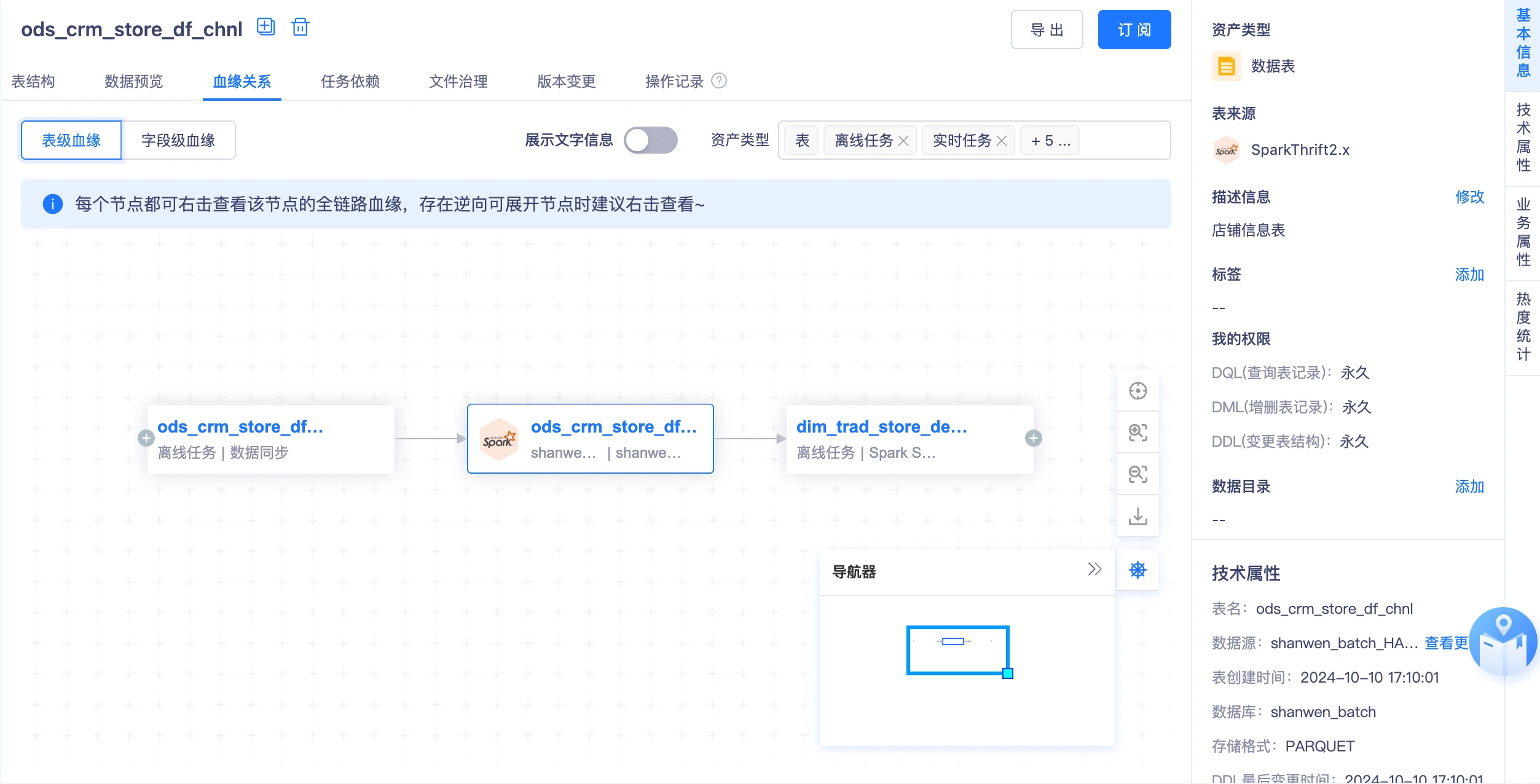Expand upstream plus on left ods_crm_store node
This screenshot has width=1540, height=784.
146,438
